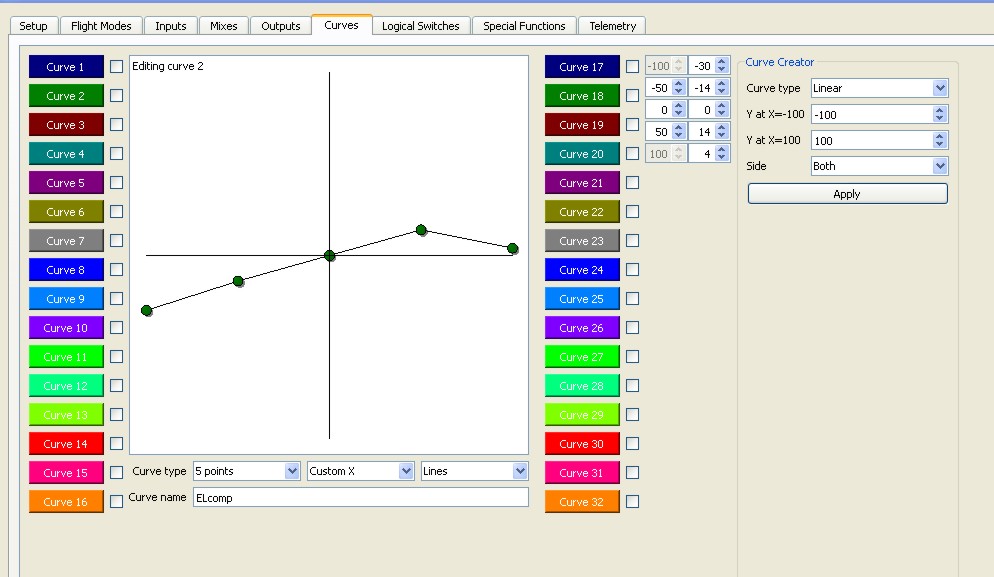
Task: Click the Y at X=100 value field
Action: pyautogui.click(x=871, y=141)
